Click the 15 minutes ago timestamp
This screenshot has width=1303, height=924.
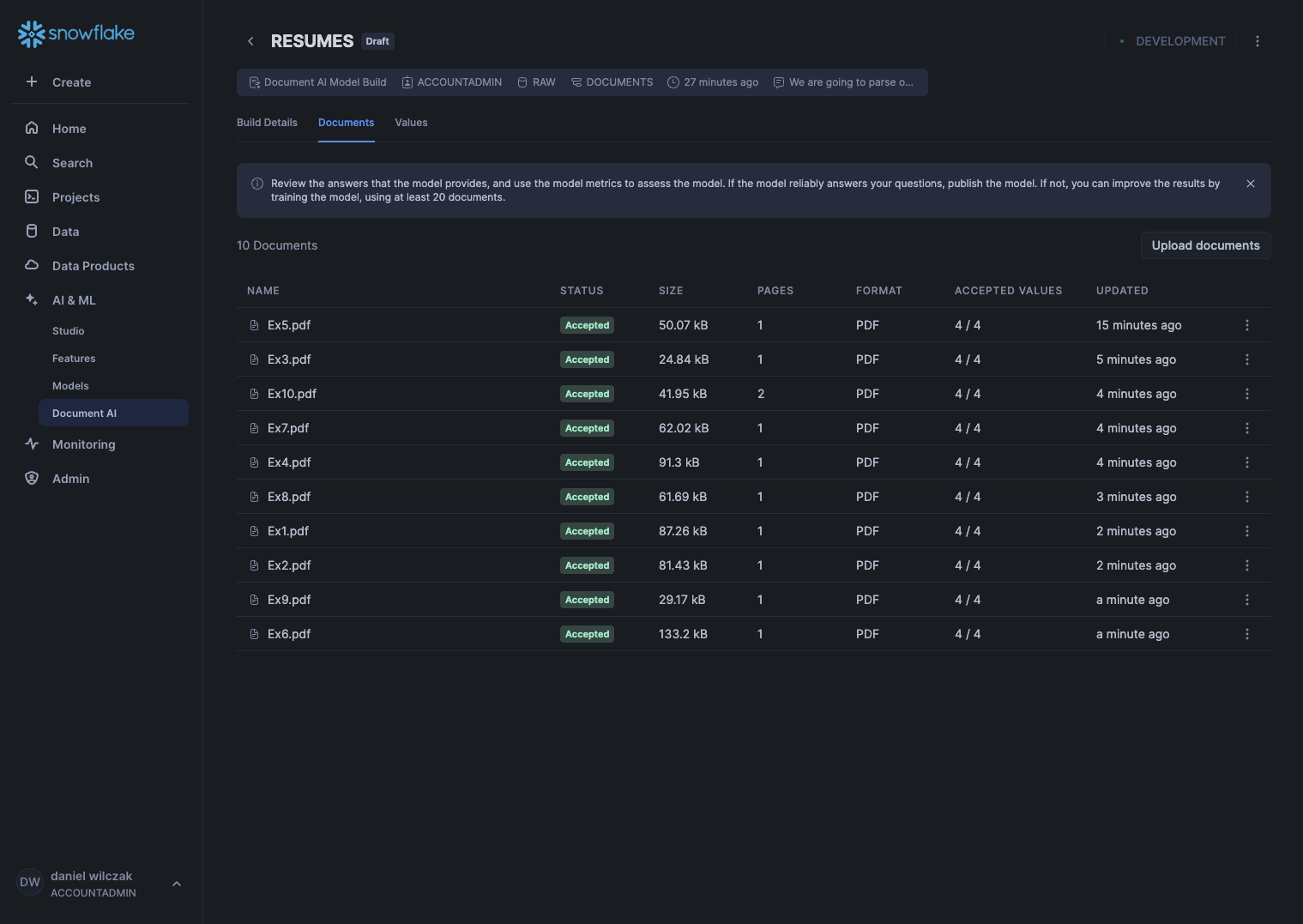[x=1138, y=325]
